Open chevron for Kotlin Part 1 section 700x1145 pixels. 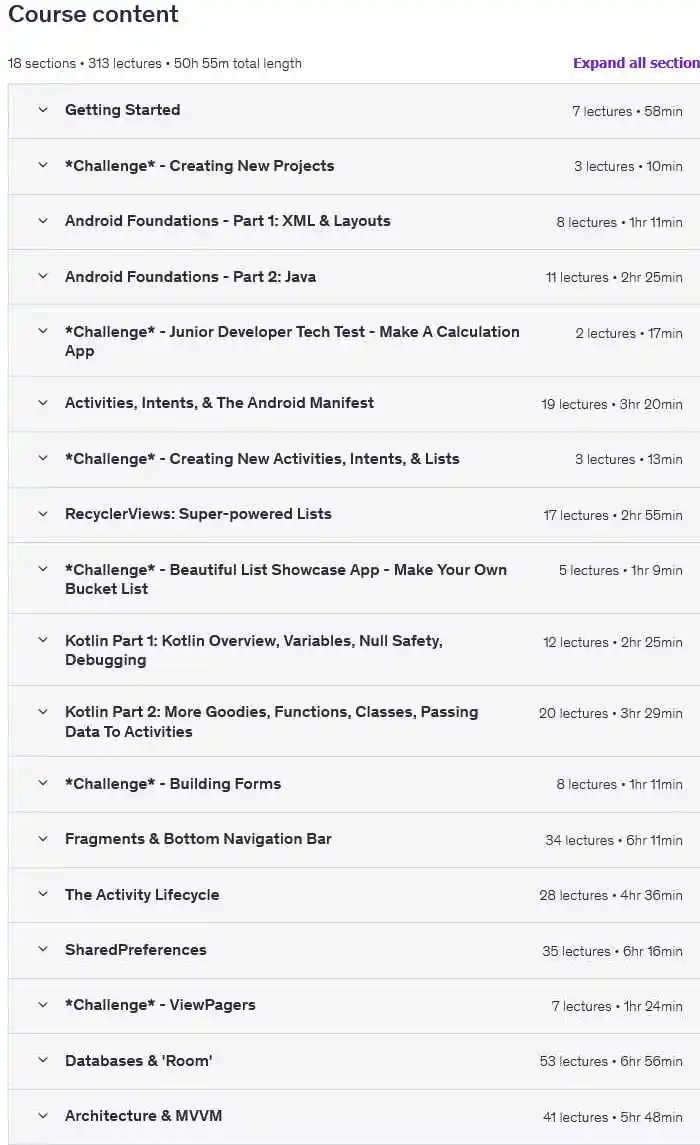[x=43, y=641]
